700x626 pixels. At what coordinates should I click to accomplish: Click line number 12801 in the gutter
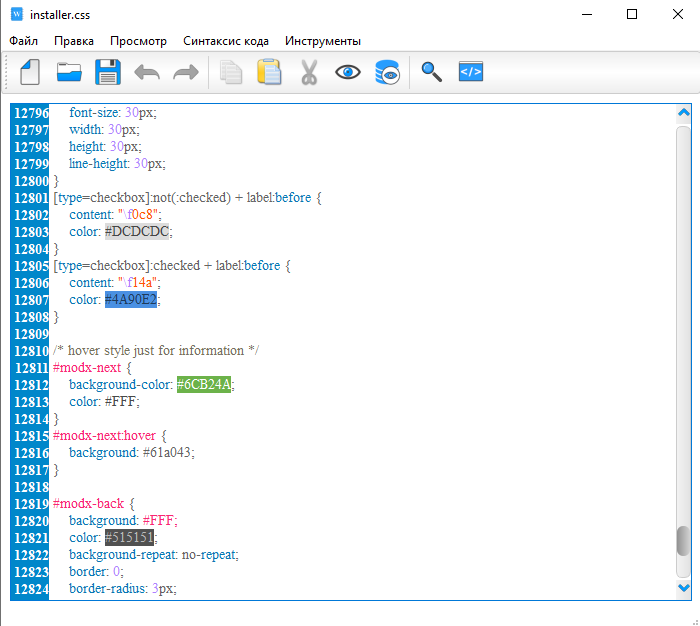pos(31,197)
